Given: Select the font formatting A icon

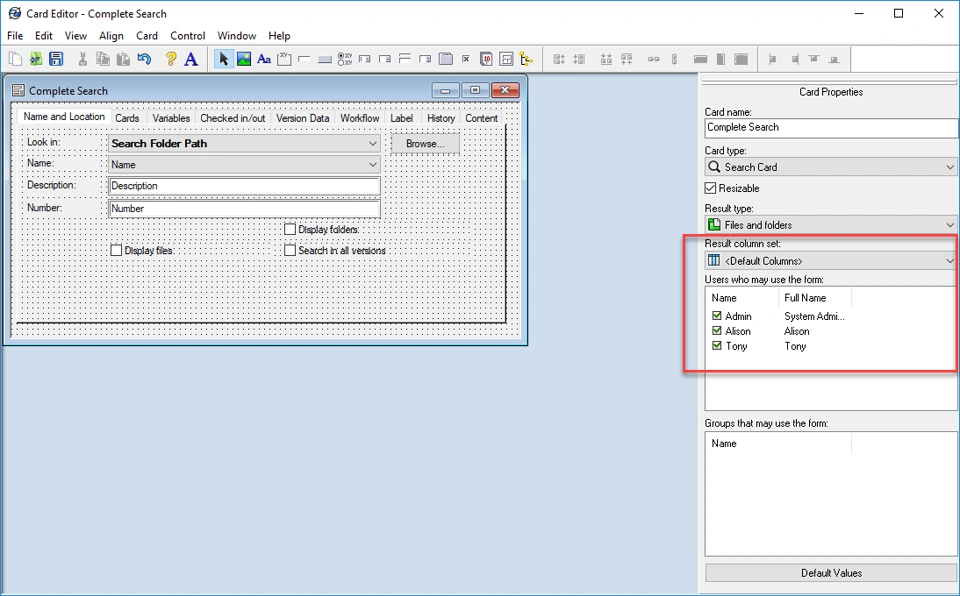Looking at the screenshot, I should tap(189, 58).
